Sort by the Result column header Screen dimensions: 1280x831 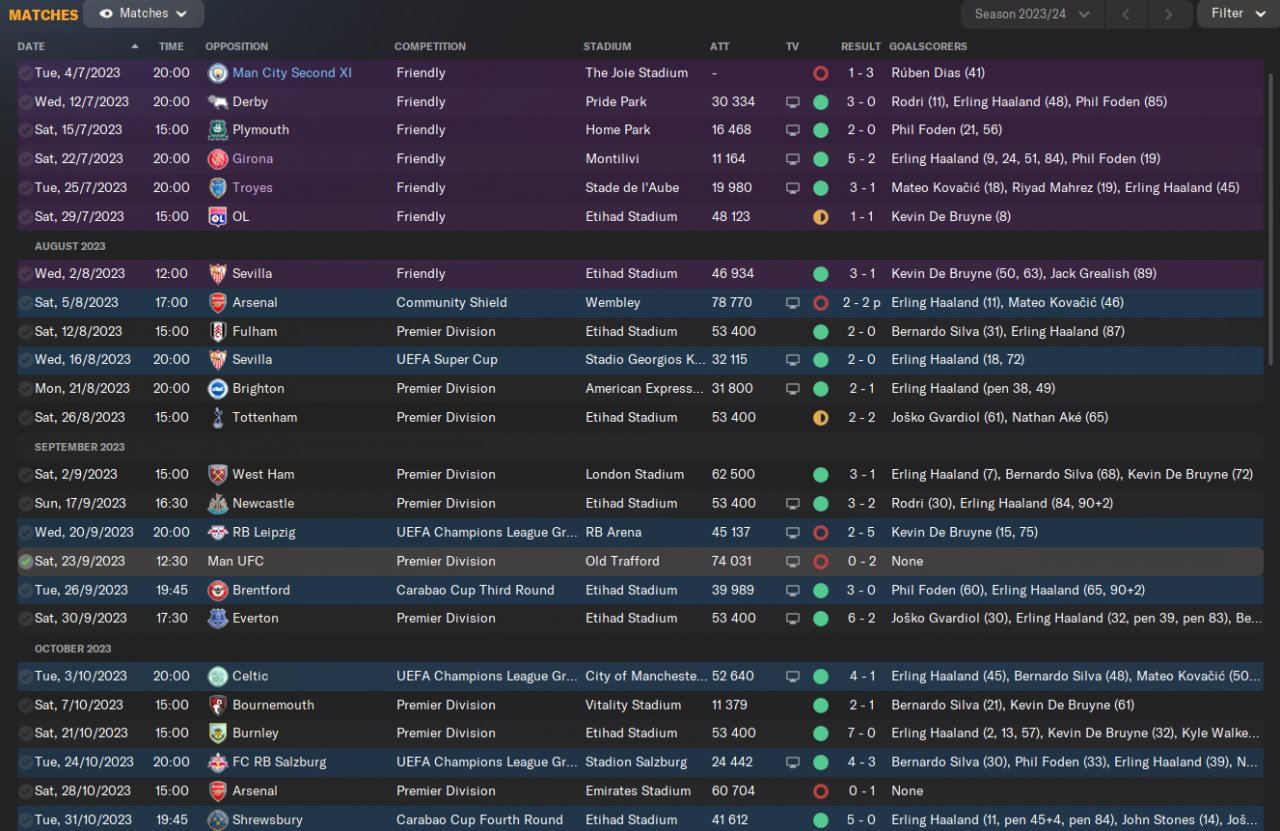pos(861,47)
